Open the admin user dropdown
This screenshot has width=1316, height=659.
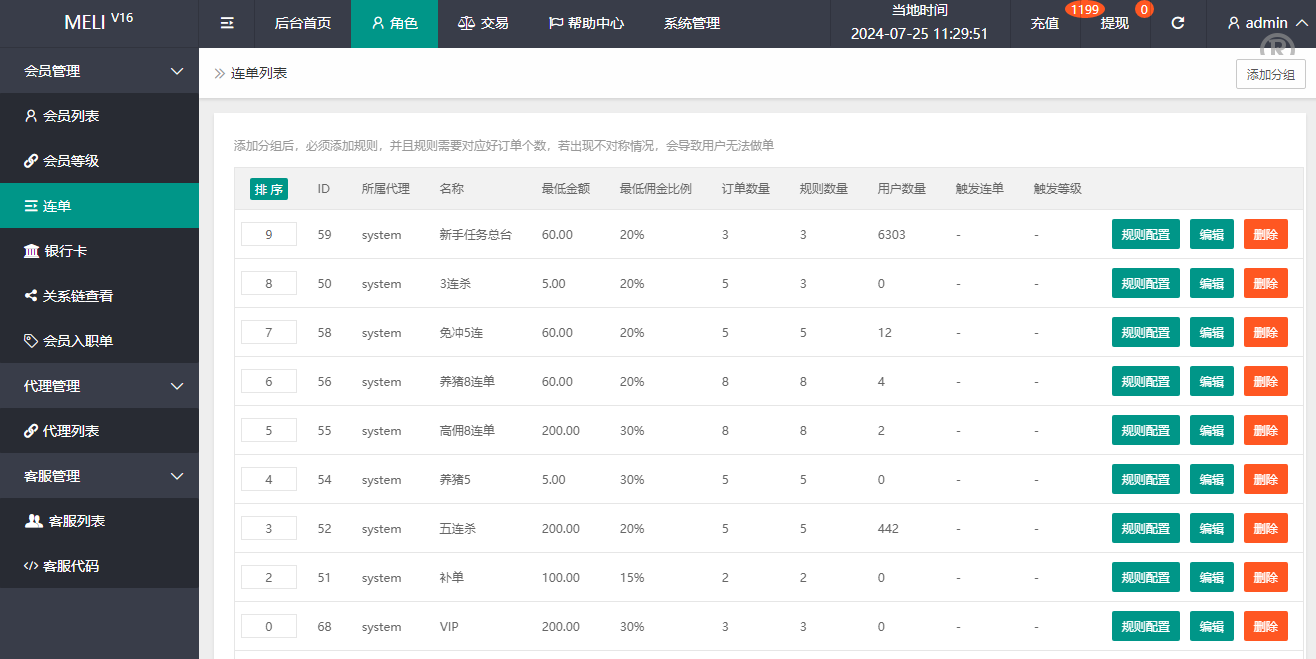pos(1261,23)
